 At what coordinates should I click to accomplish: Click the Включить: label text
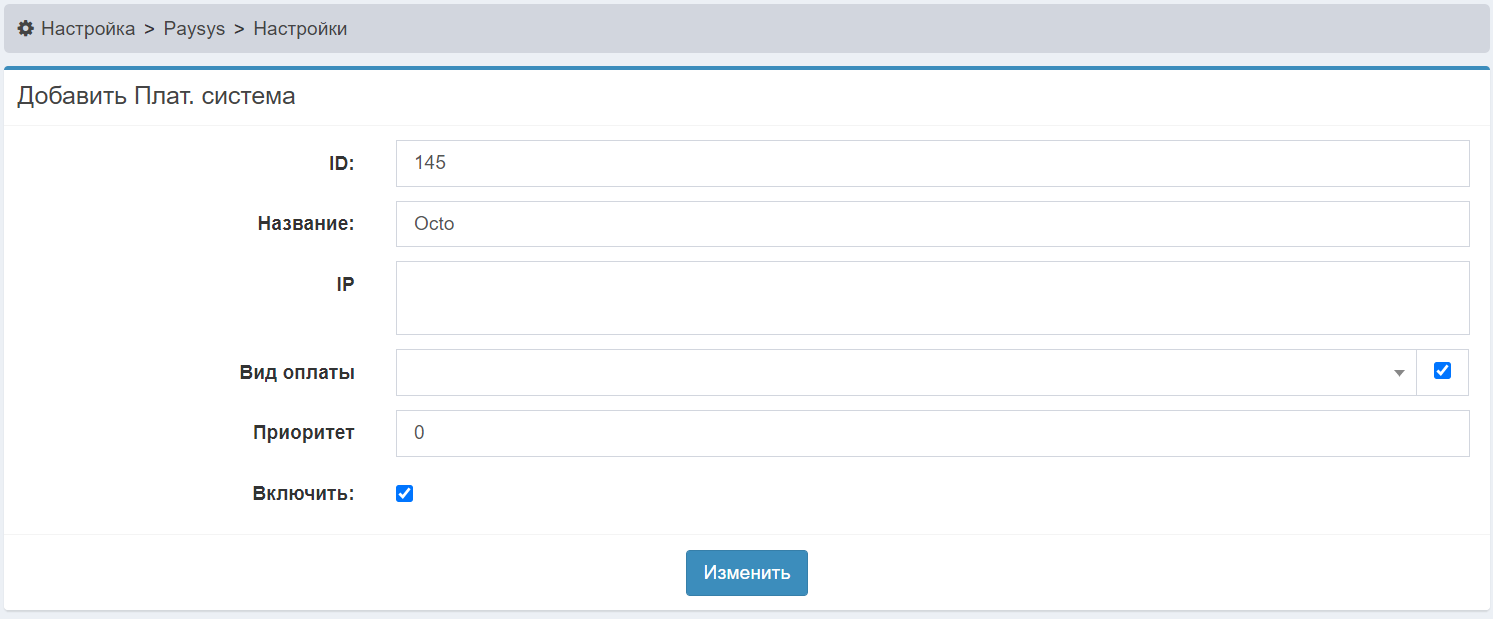coord(304,494)
